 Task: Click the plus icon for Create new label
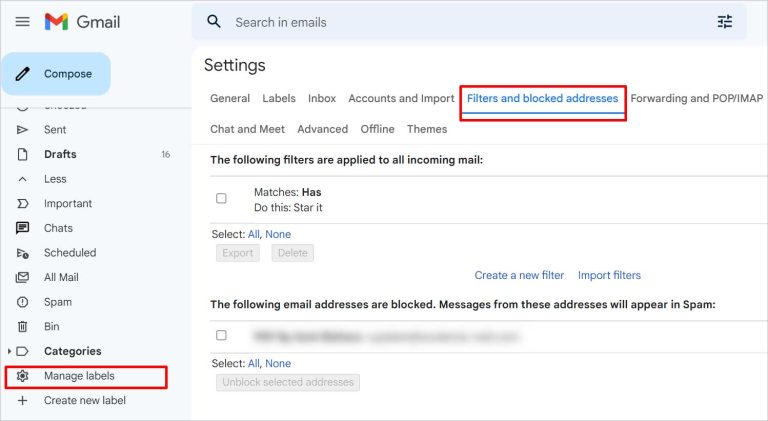(x=22, y=401)
